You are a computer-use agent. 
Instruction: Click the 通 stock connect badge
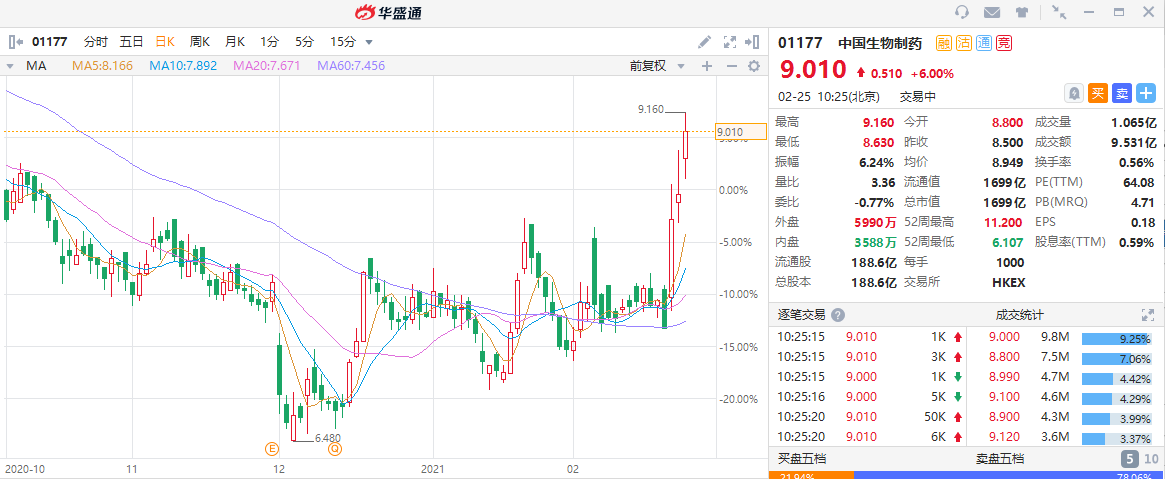click(x=984, y=43)
